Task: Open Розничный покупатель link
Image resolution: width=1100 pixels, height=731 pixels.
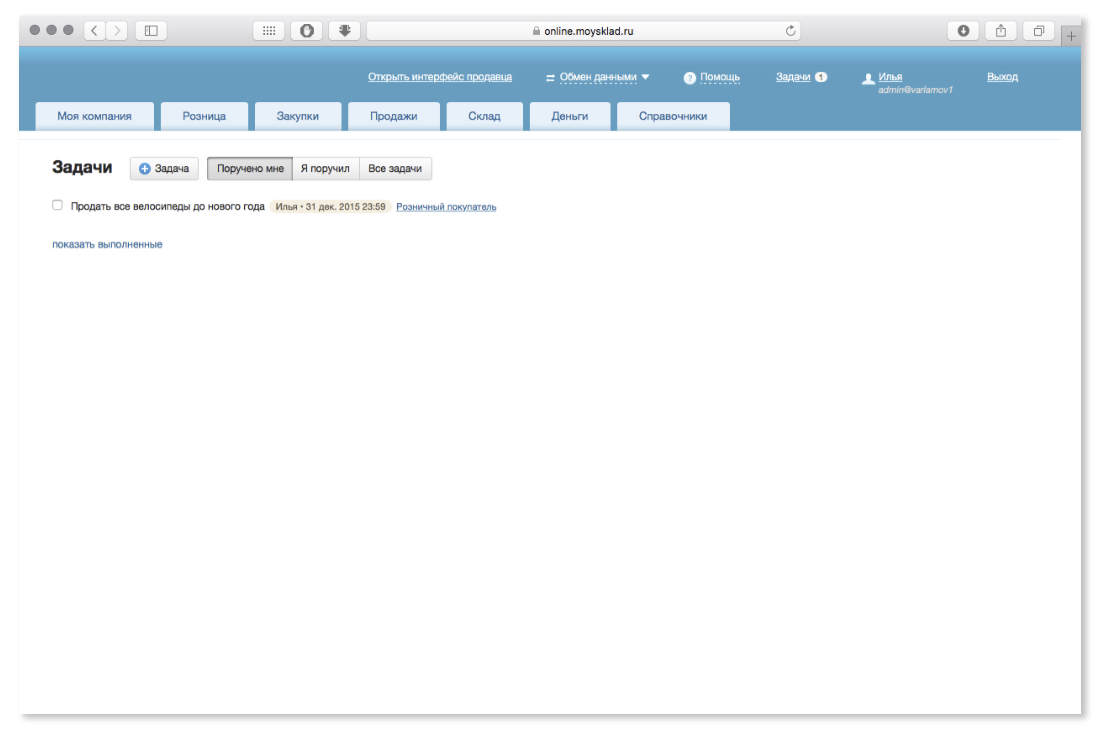Action: tap(446, 207)
